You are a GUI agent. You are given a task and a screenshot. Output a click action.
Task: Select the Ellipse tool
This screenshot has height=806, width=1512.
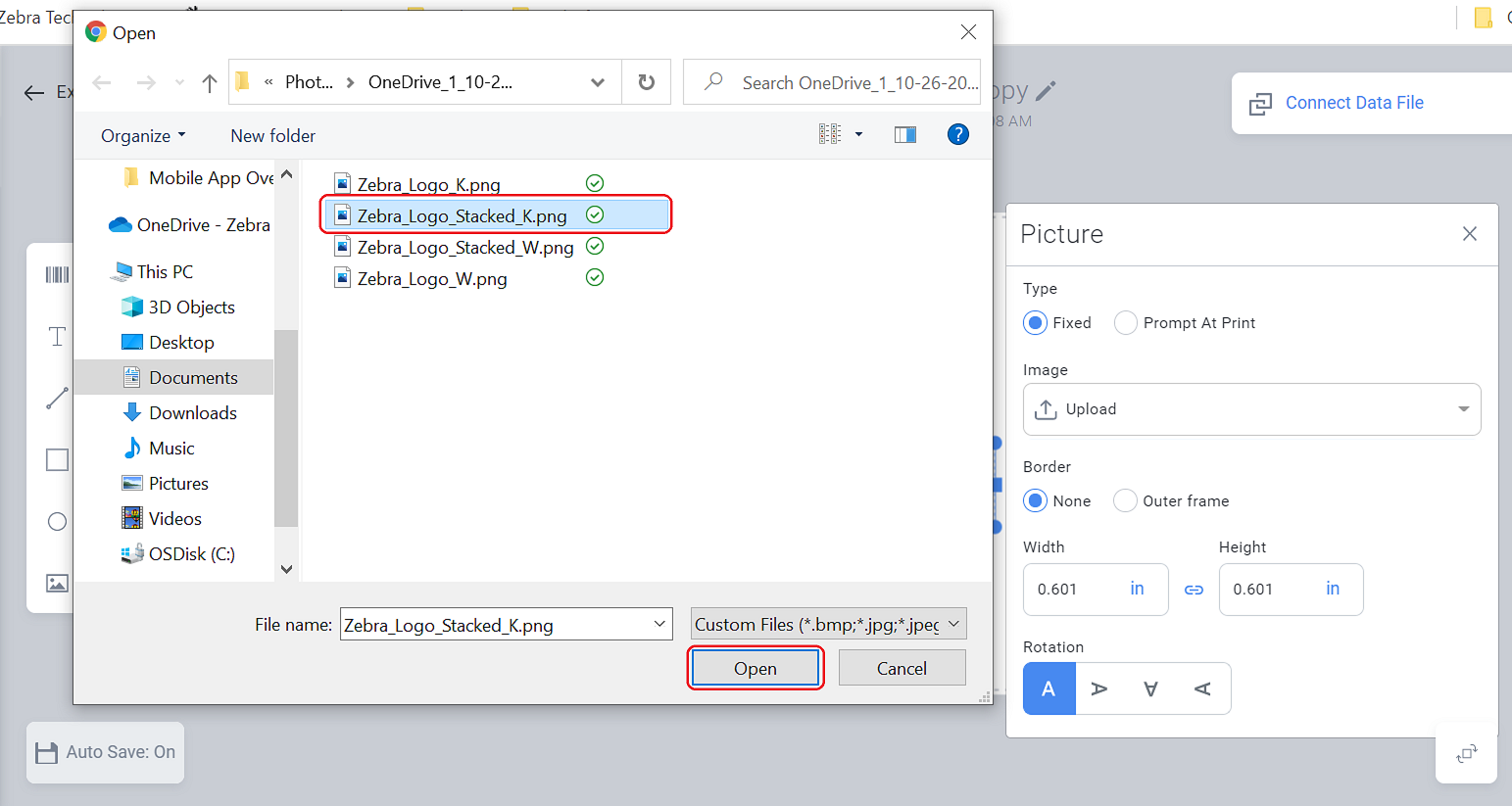click(x=56, y=520)
